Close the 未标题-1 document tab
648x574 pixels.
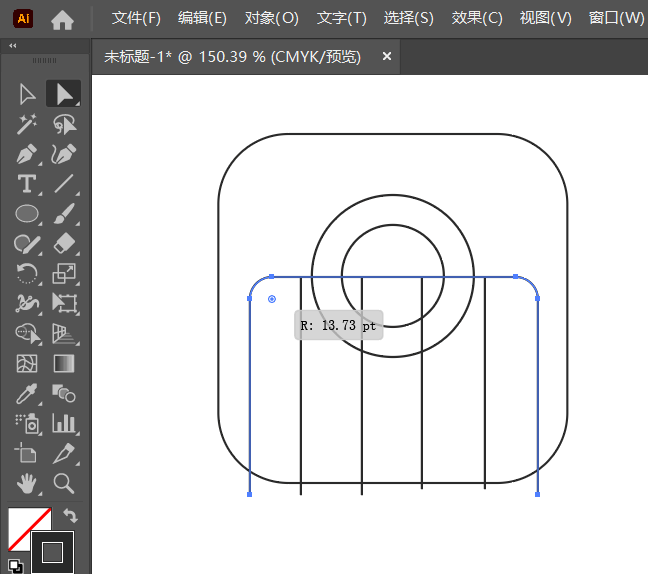387,57
